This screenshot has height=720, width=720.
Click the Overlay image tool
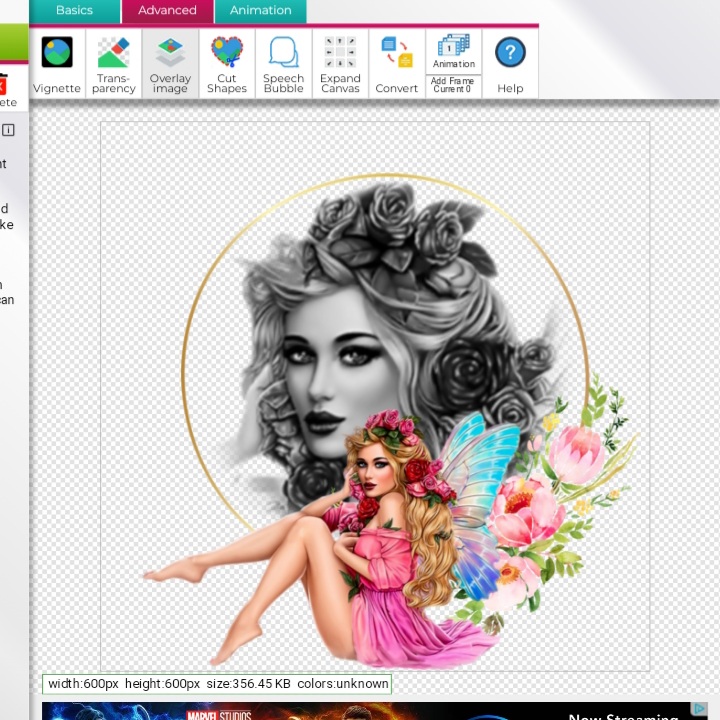170,64
